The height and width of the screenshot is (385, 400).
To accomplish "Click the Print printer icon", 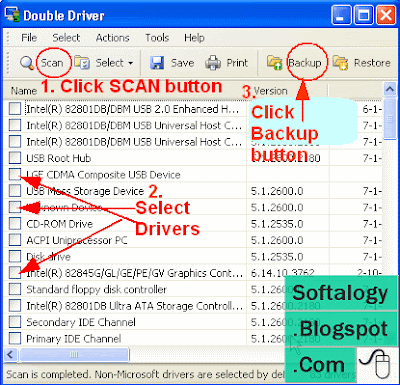I will (x=213, y=63).
